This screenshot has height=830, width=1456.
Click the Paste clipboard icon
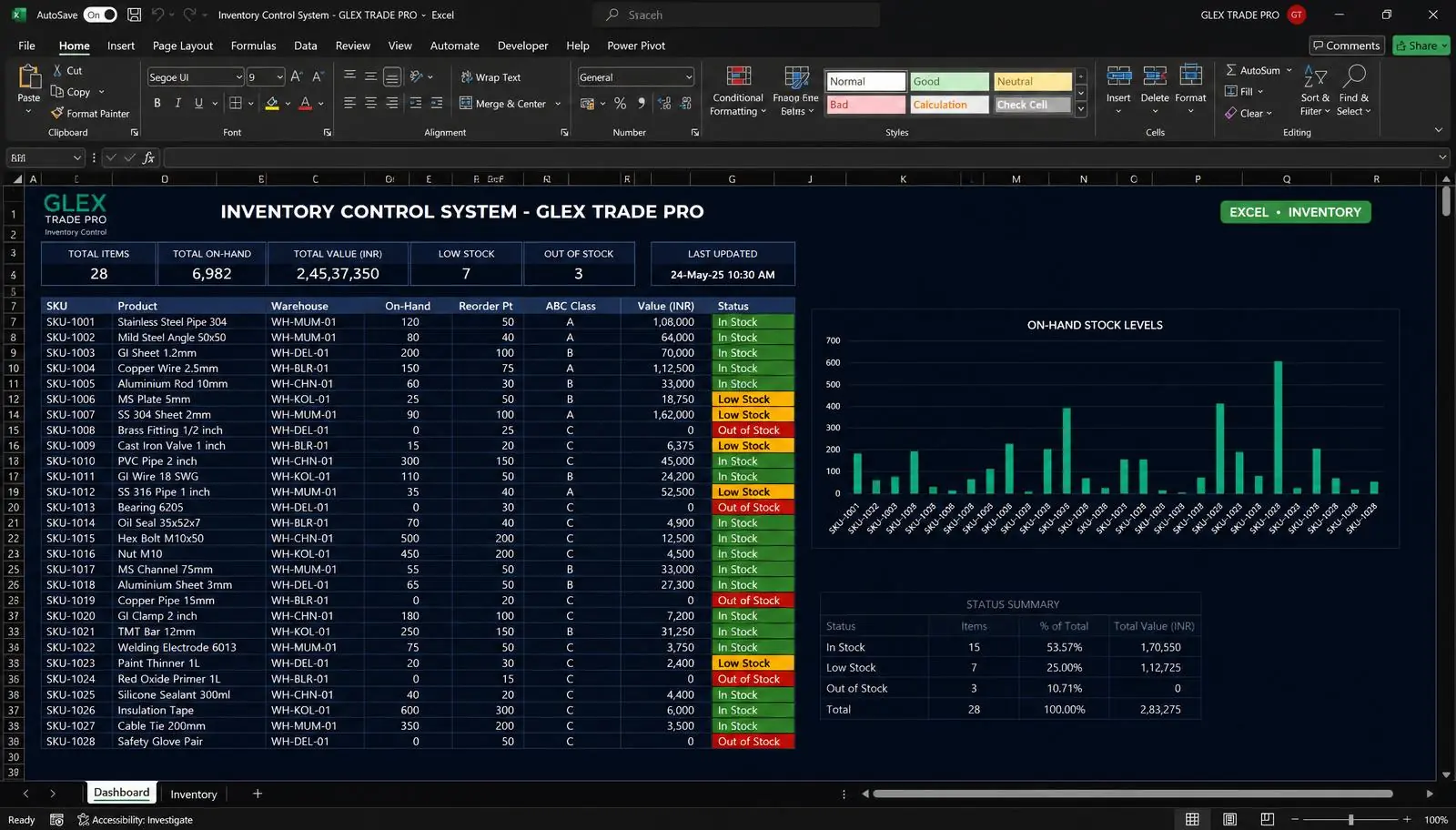point(29,77)
